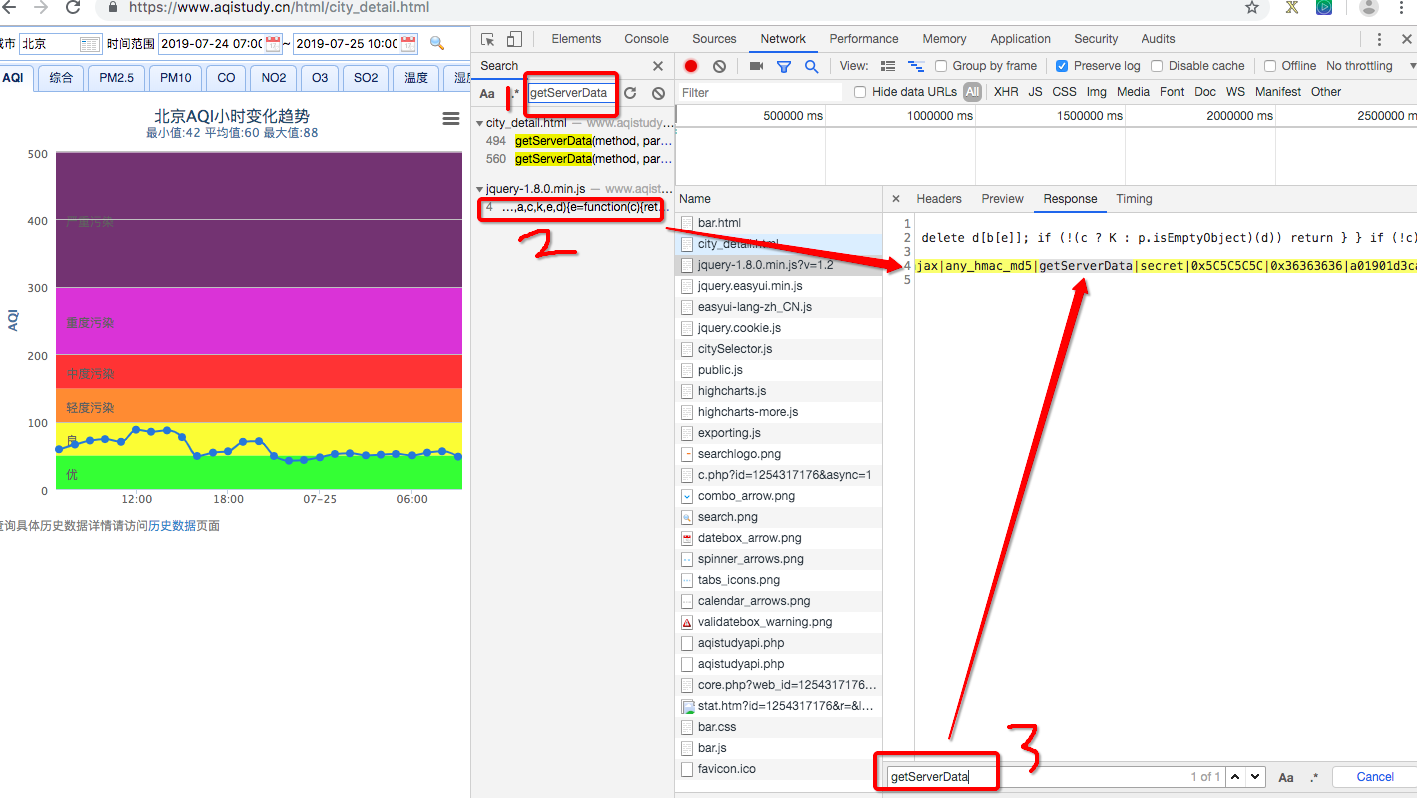Switch to the Elements tab
This screenshot has height=798, width=1417.
(x=576, y=39)
